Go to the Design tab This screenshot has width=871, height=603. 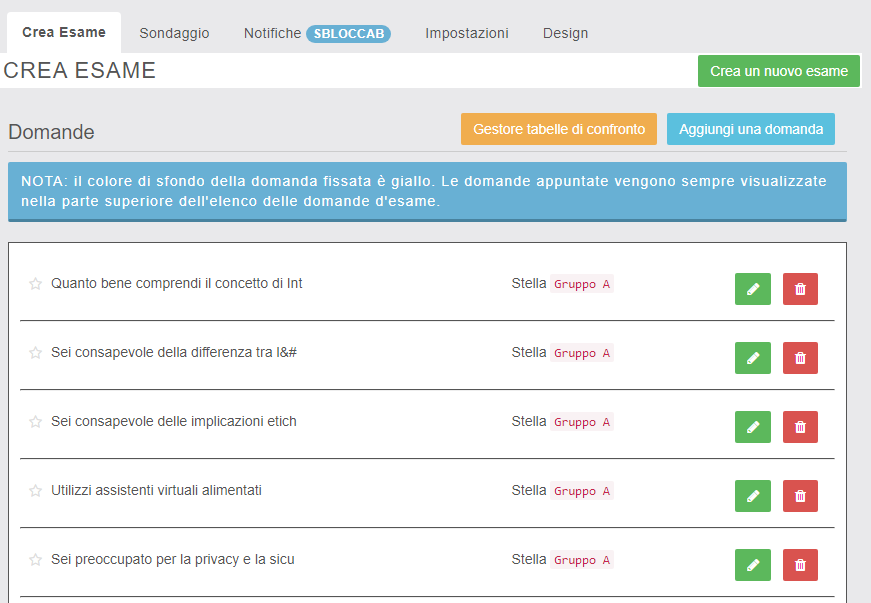(x=565, y=33)
